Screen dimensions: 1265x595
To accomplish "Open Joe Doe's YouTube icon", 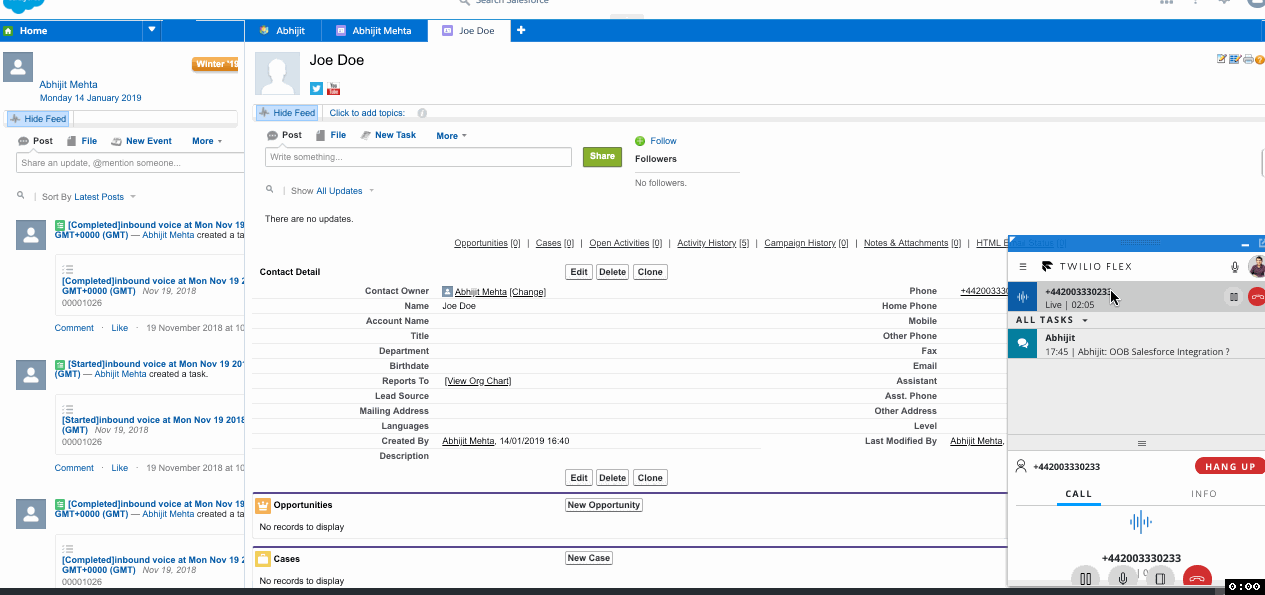I will tap(333, 89).
